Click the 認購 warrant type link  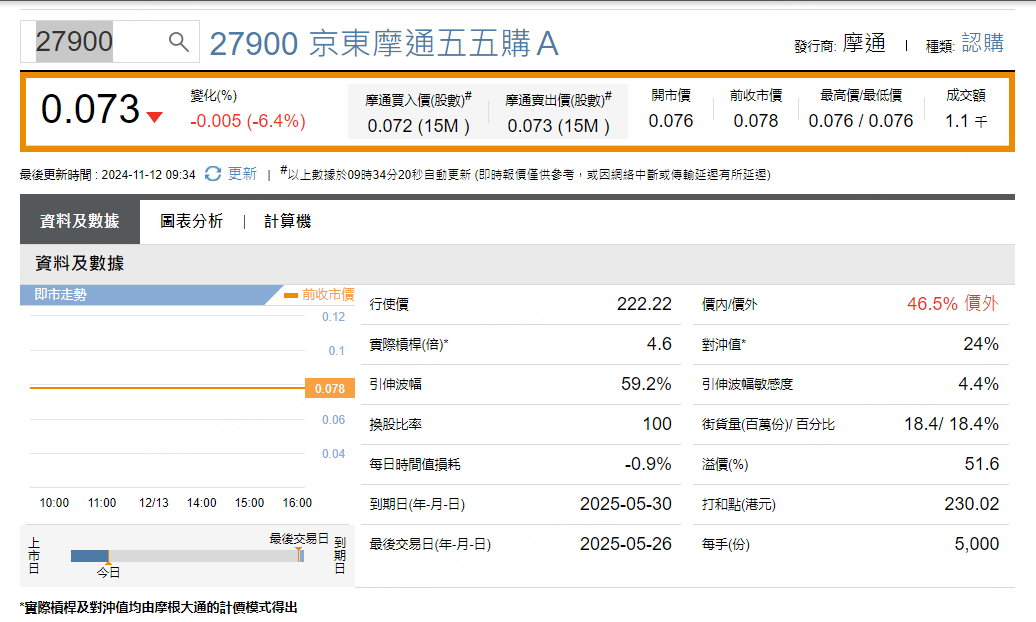point(982,43)
